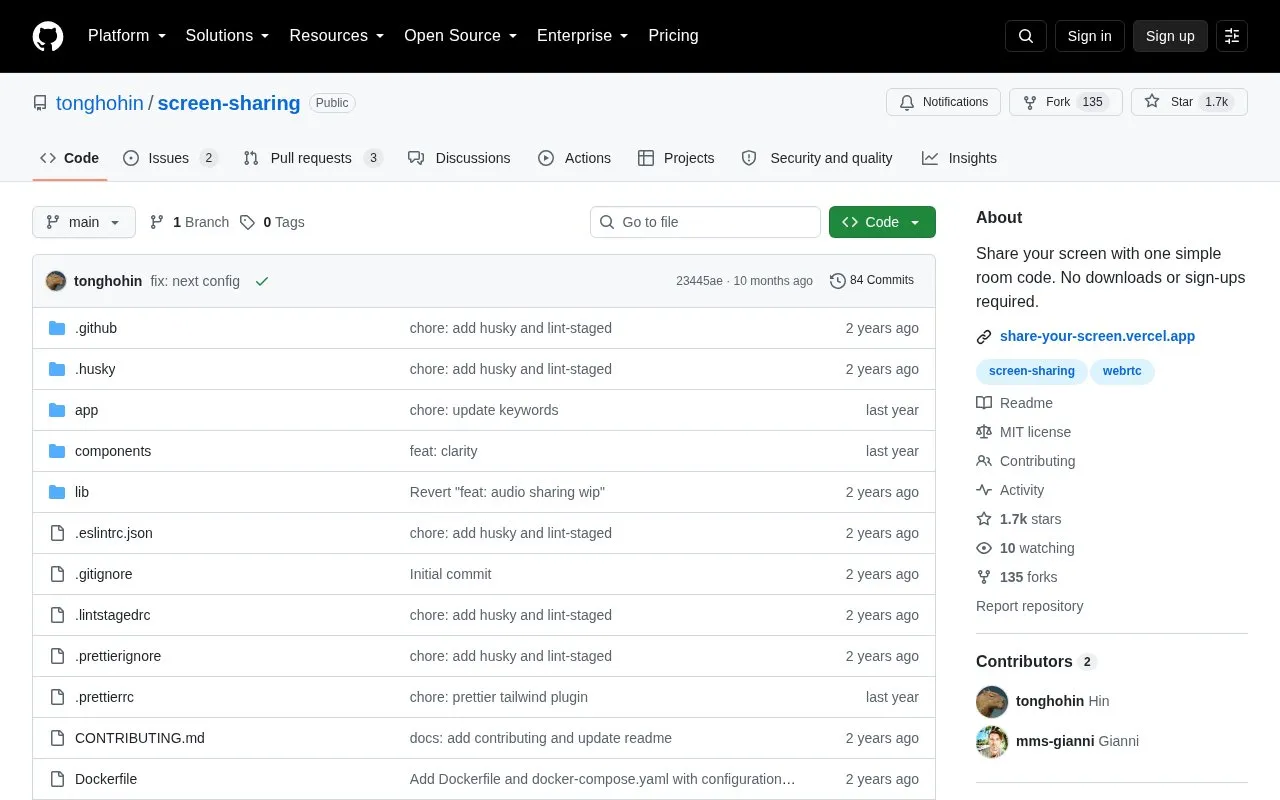Open the header appearance settings icon

click(x=1232, y=36)
